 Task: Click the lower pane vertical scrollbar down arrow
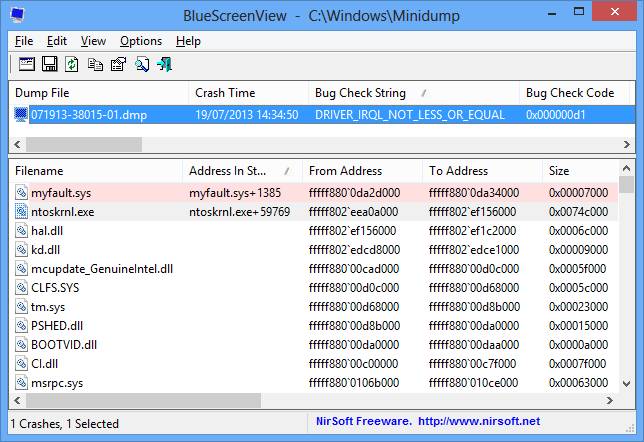pos(626,384)
